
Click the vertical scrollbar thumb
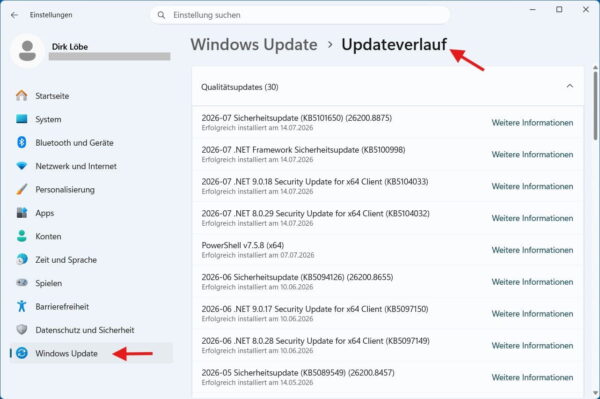point(595,106)
